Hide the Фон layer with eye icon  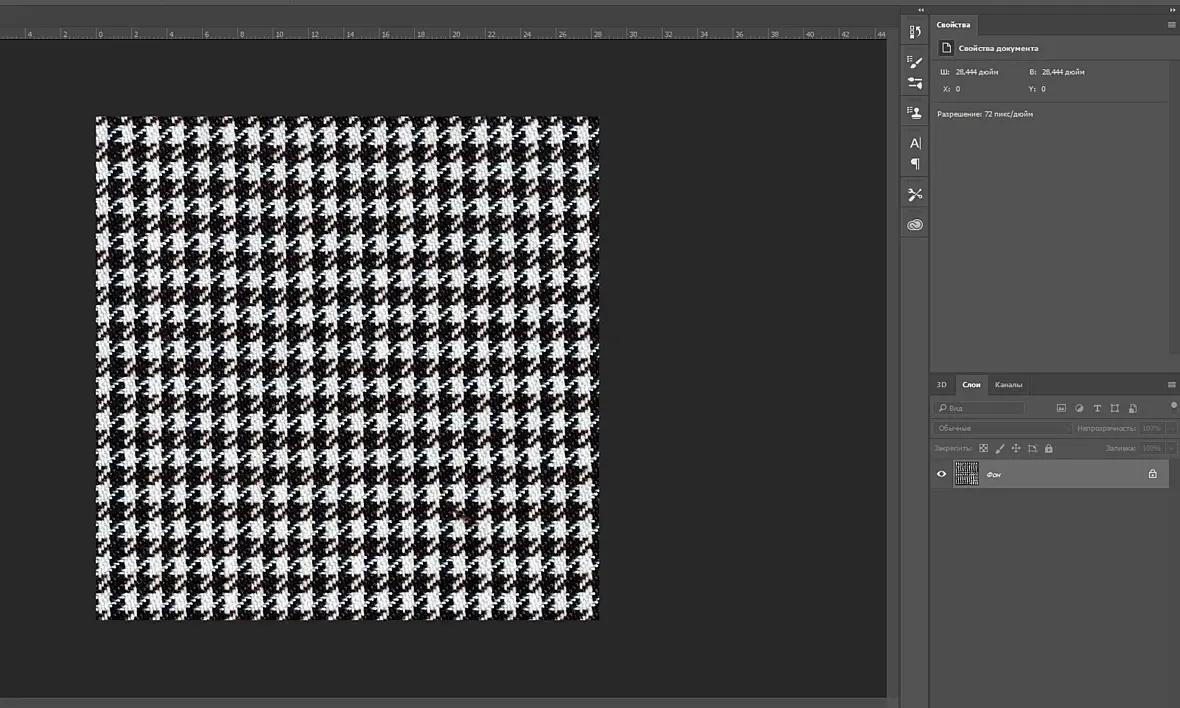(x=941, y=474)
